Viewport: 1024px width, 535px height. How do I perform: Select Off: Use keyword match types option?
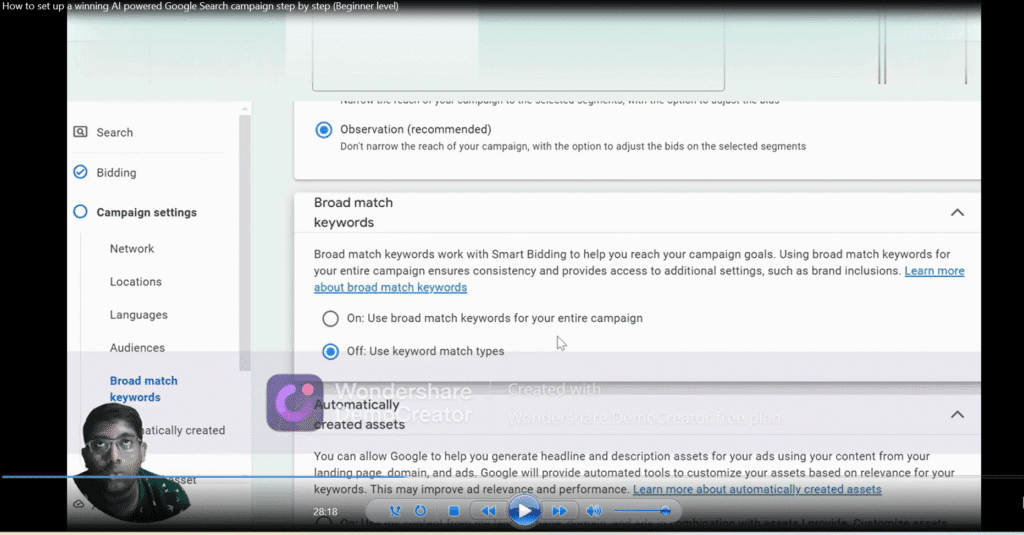coord(330,351)
